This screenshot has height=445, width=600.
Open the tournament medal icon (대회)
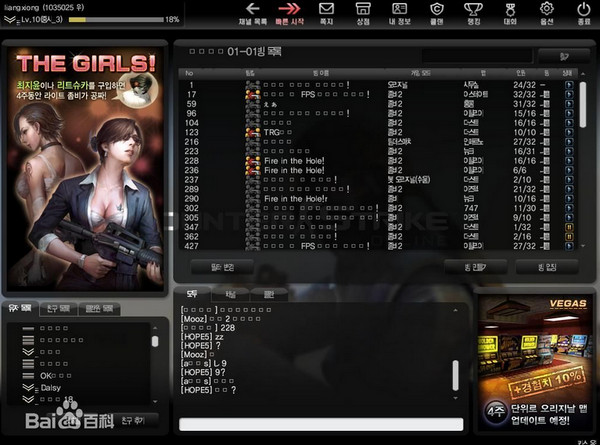(510, 14)
